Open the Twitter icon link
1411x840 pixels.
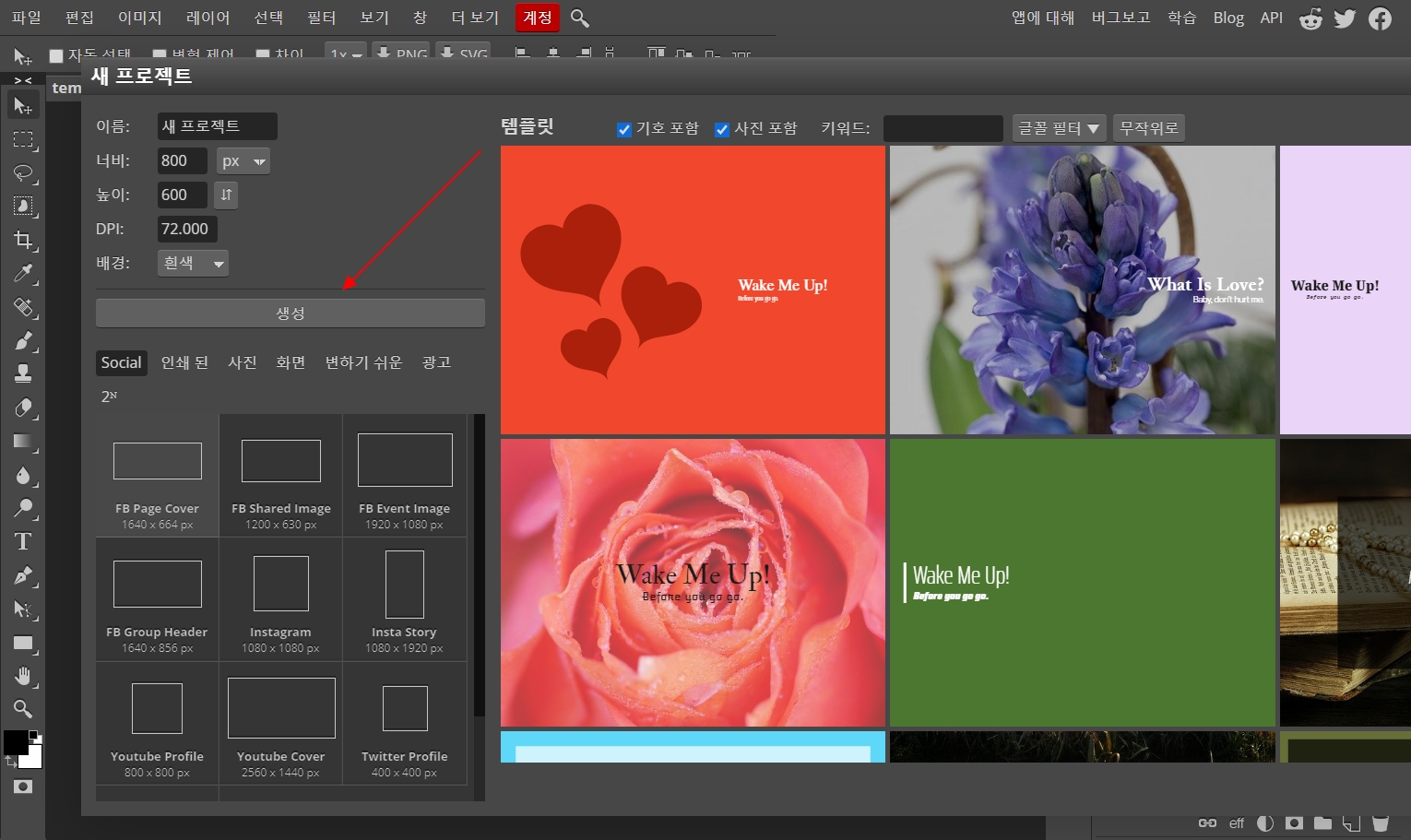[1345, 18]
